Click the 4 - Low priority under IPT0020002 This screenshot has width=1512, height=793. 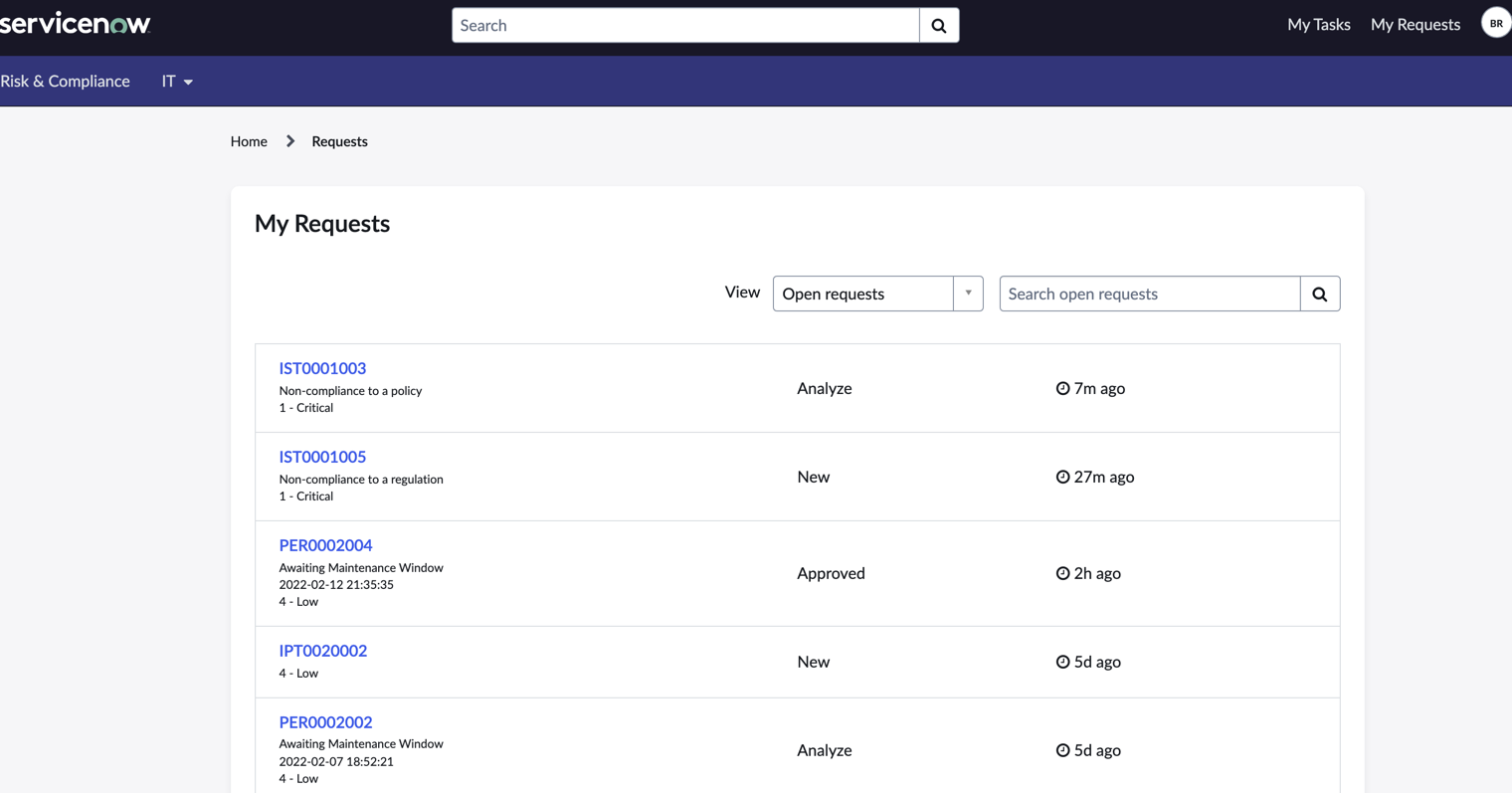298,674
